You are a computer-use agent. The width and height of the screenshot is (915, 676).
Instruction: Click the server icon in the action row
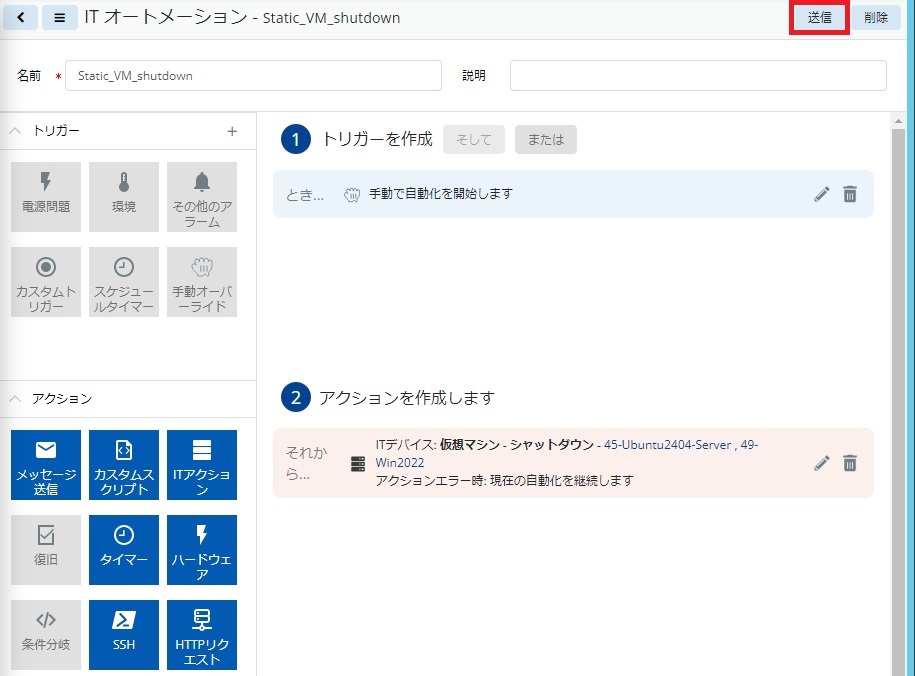click(358, 464)
